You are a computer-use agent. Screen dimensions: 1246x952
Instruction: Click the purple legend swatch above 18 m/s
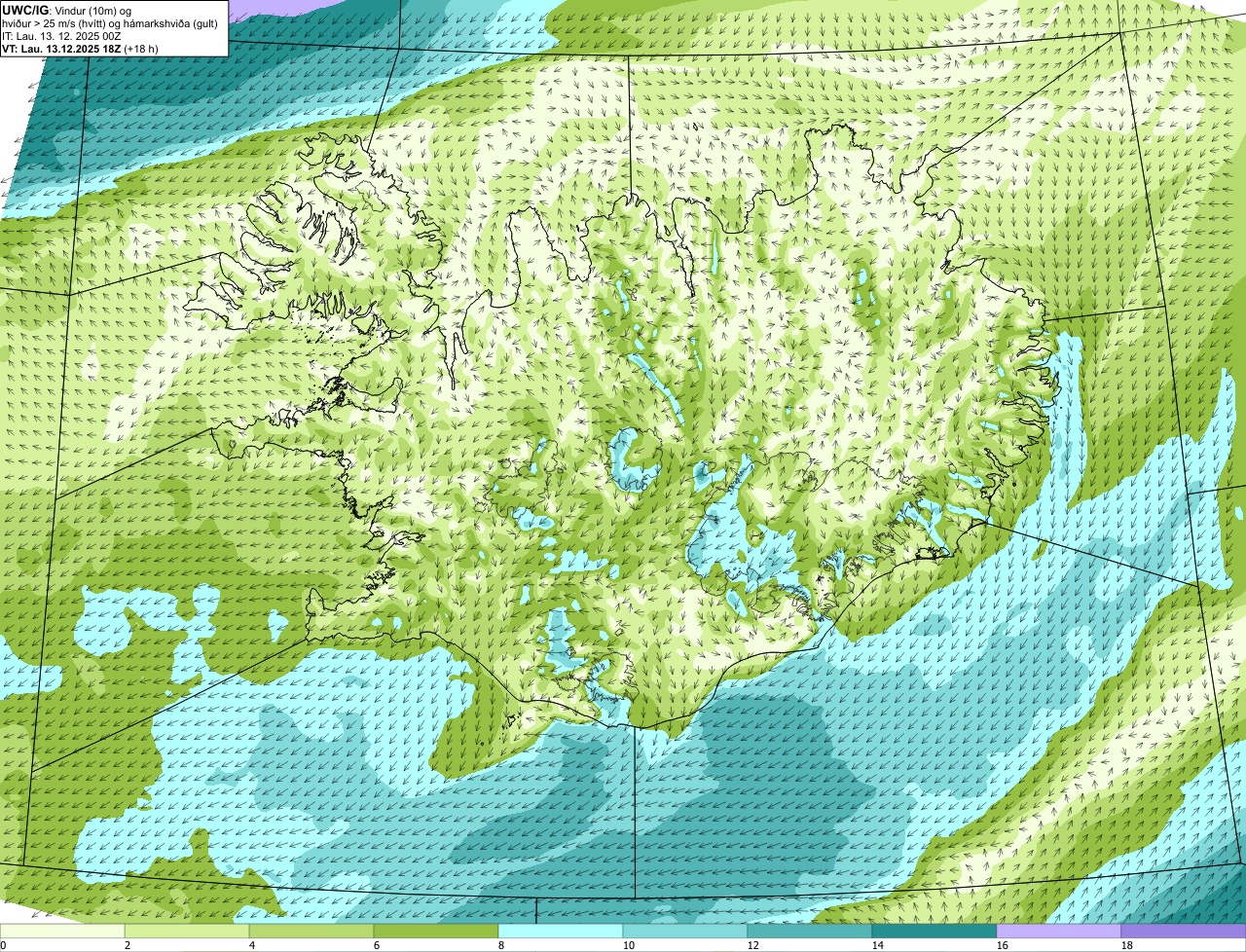pos(1184,931)
